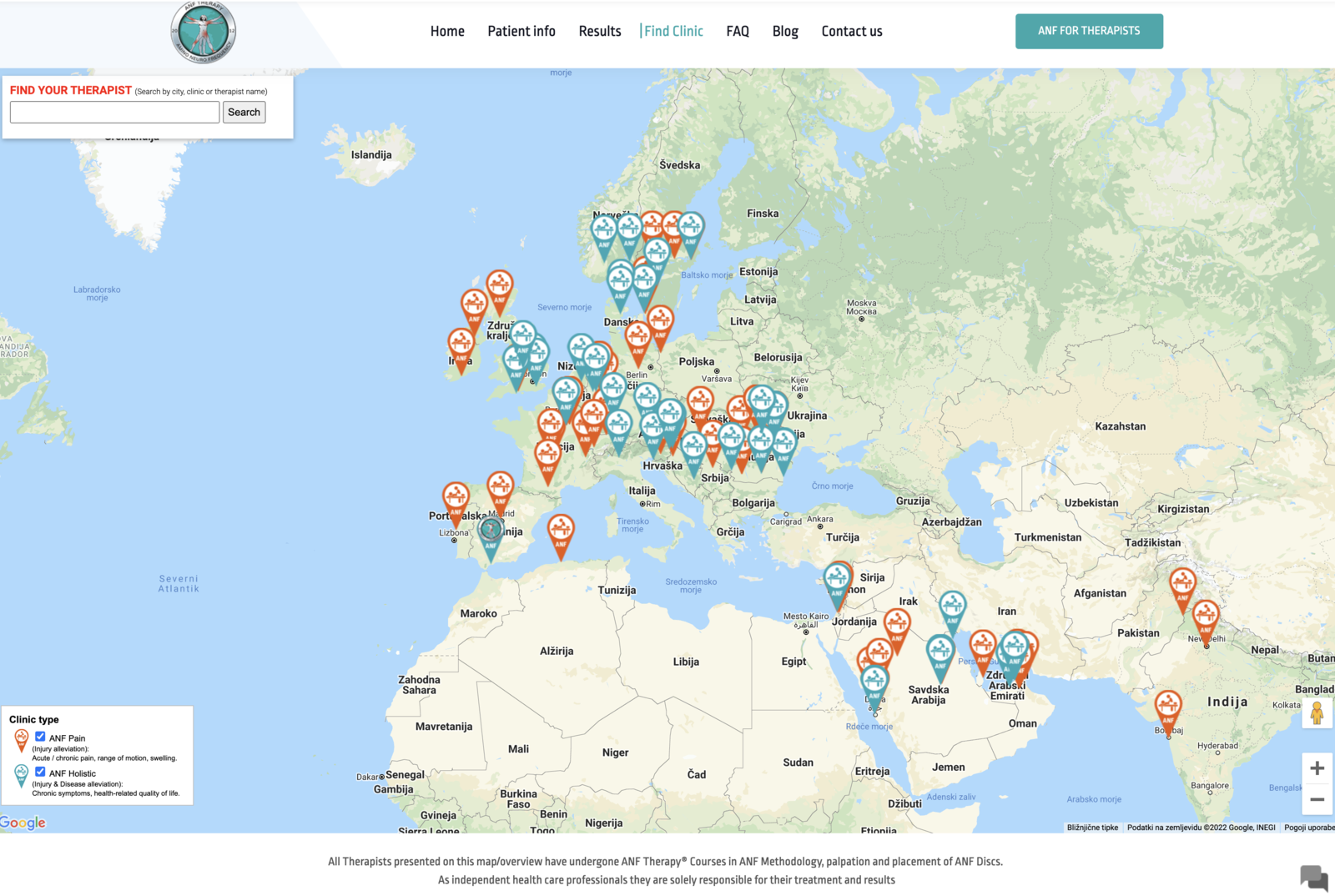
Task: Toggle the ANF Pain checkbox
Action: point(40,737)
